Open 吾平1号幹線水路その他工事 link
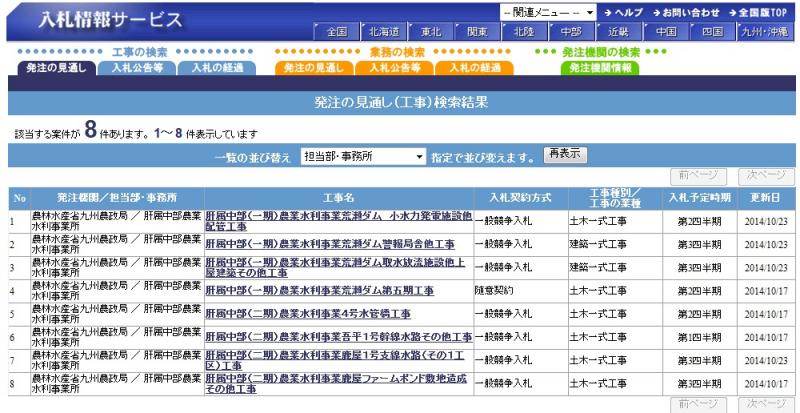Image resolution: width=800 pixels, height=413 pixels. click(x=339, y=337)
